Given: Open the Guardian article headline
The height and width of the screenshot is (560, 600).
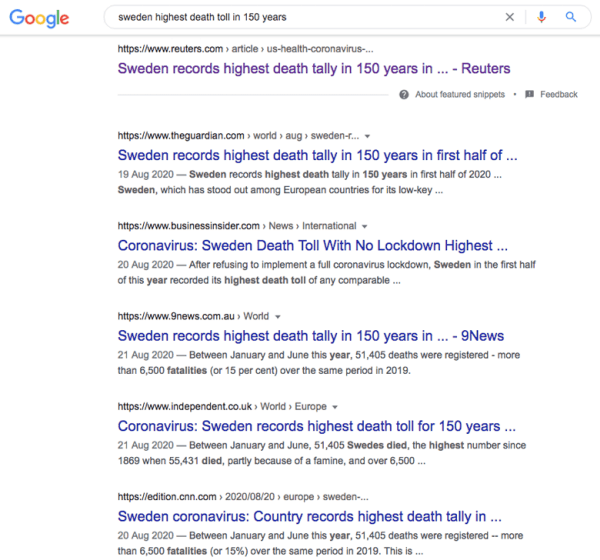Looking at the screenshot, I should (x=317, y=155).
